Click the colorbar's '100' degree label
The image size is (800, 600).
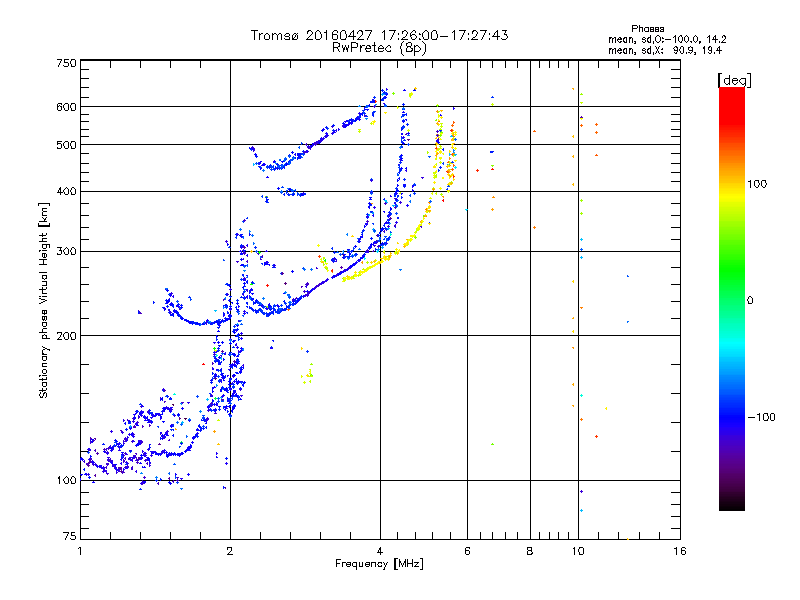click(x=757, y=184)
